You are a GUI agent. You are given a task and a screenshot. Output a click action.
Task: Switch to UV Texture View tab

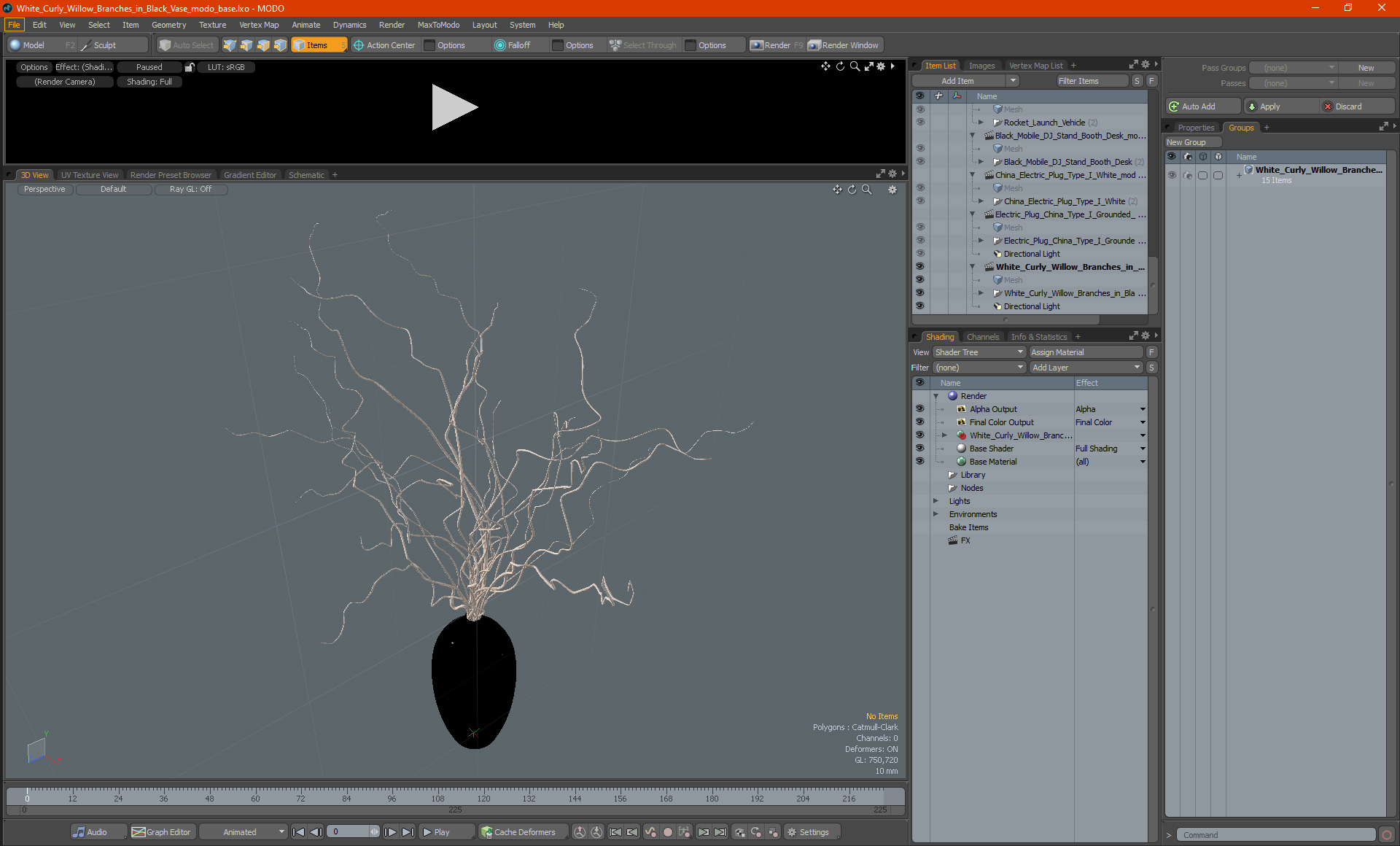pyautogui.click(x=88, y=174)
